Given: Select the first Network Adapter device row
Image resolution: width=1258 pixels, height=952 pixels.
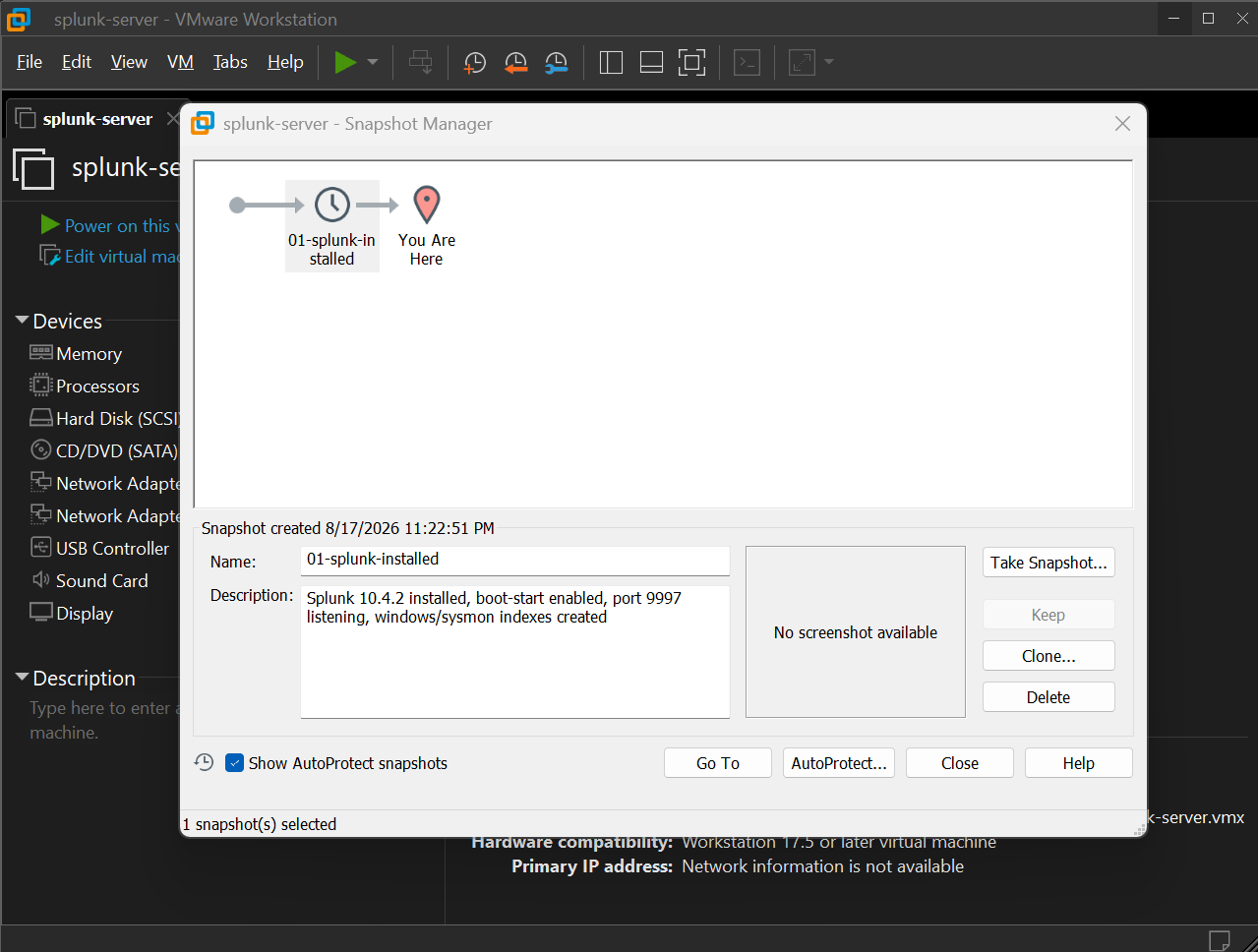Looking at the screenshot, I should 103,483.
